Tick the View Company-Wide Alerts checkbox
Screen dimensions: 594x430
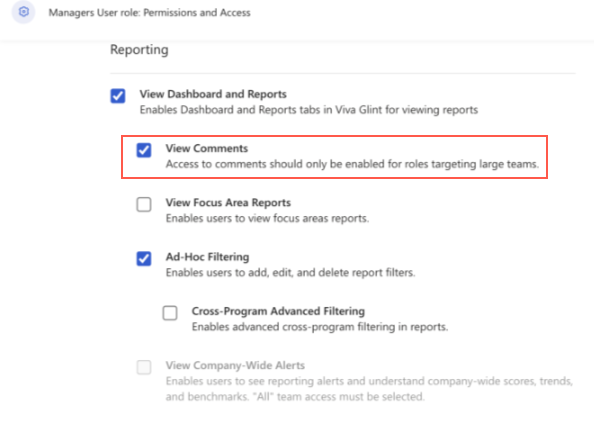point(144,367)
